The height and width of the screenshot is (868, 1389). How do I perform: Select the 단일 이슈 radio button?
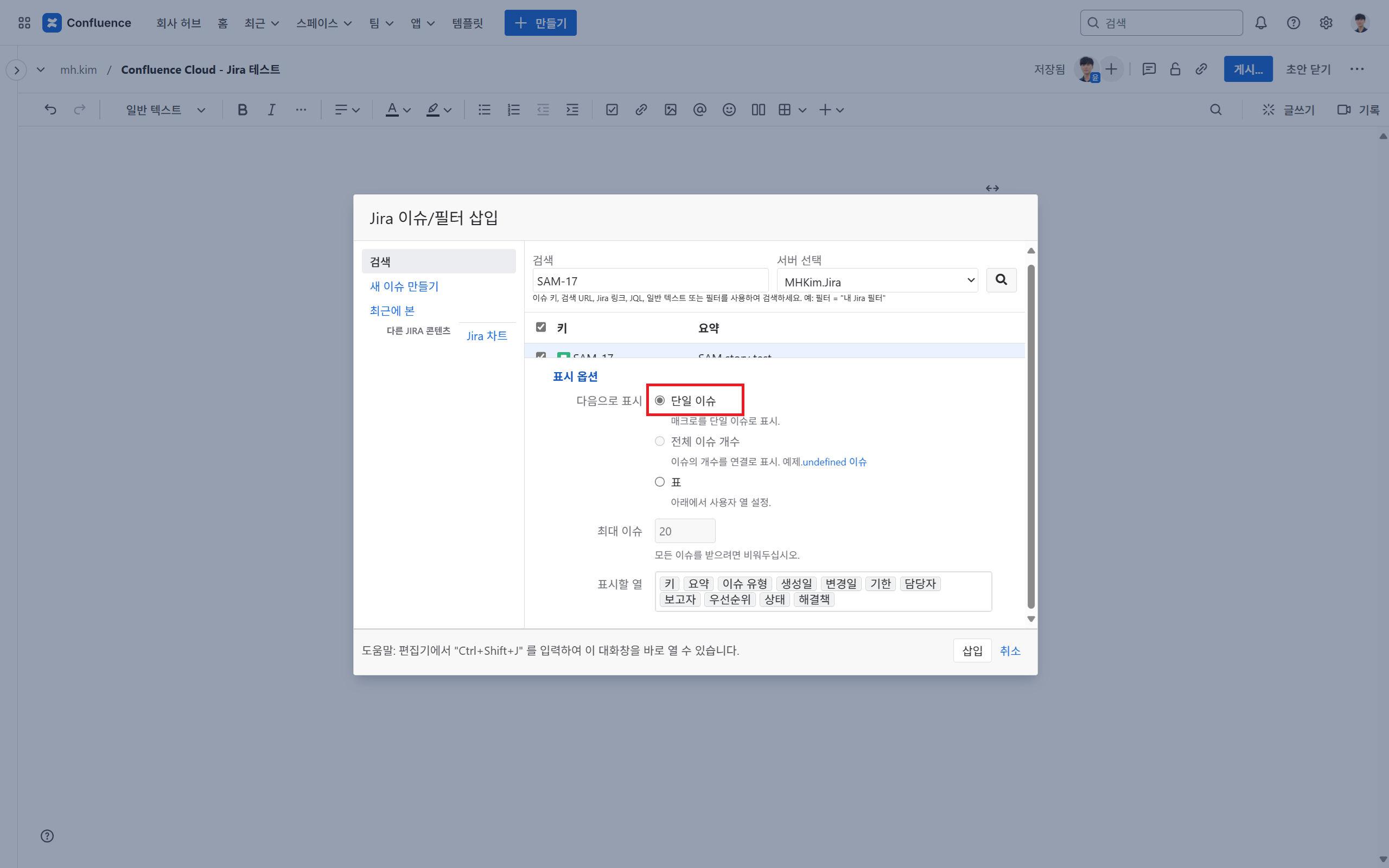point(659,400)
